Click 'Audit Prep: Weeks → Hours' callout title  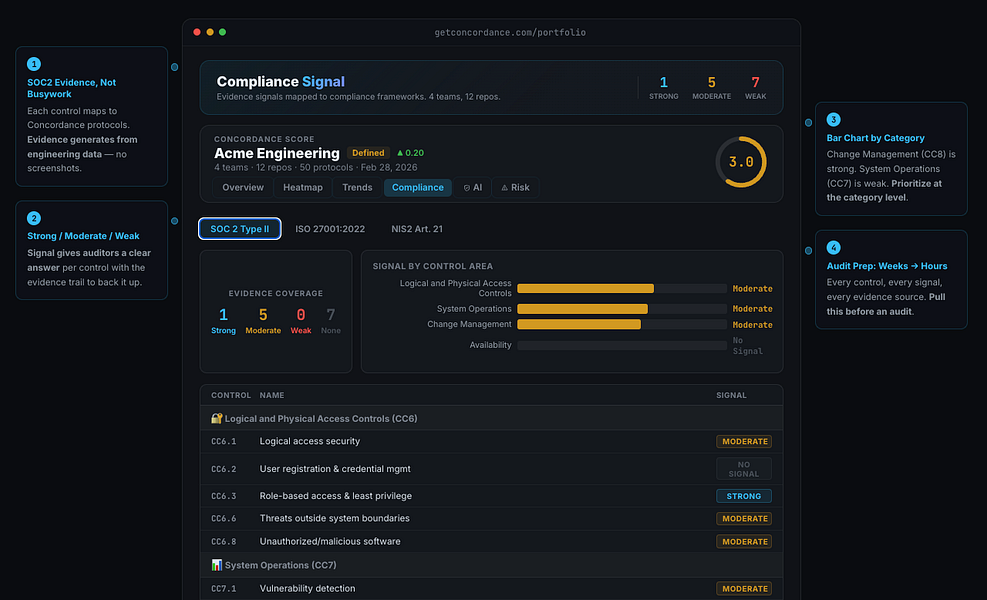tap(887, 266)
